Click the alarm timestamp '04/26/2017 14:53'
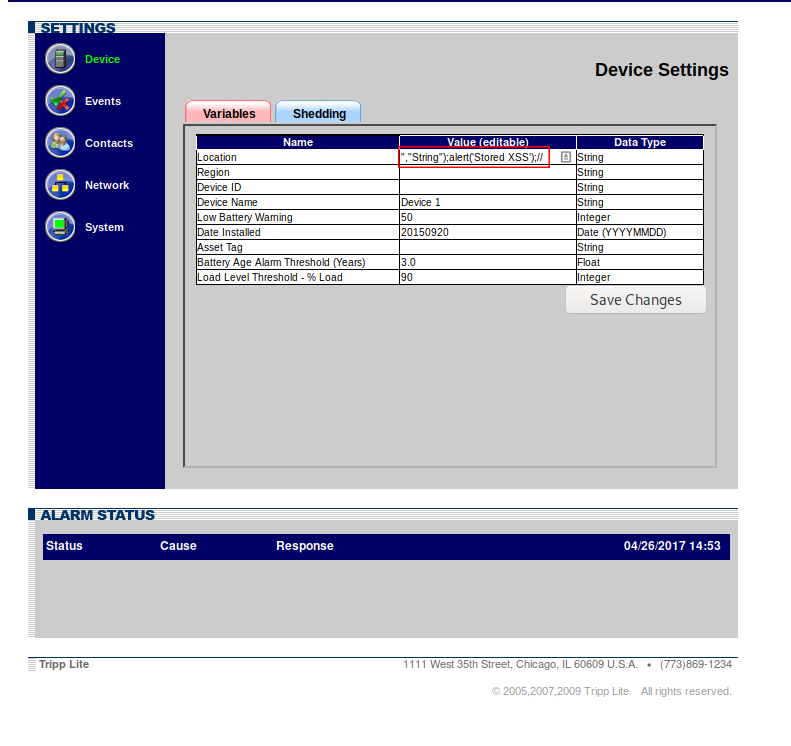 point(672,546)
